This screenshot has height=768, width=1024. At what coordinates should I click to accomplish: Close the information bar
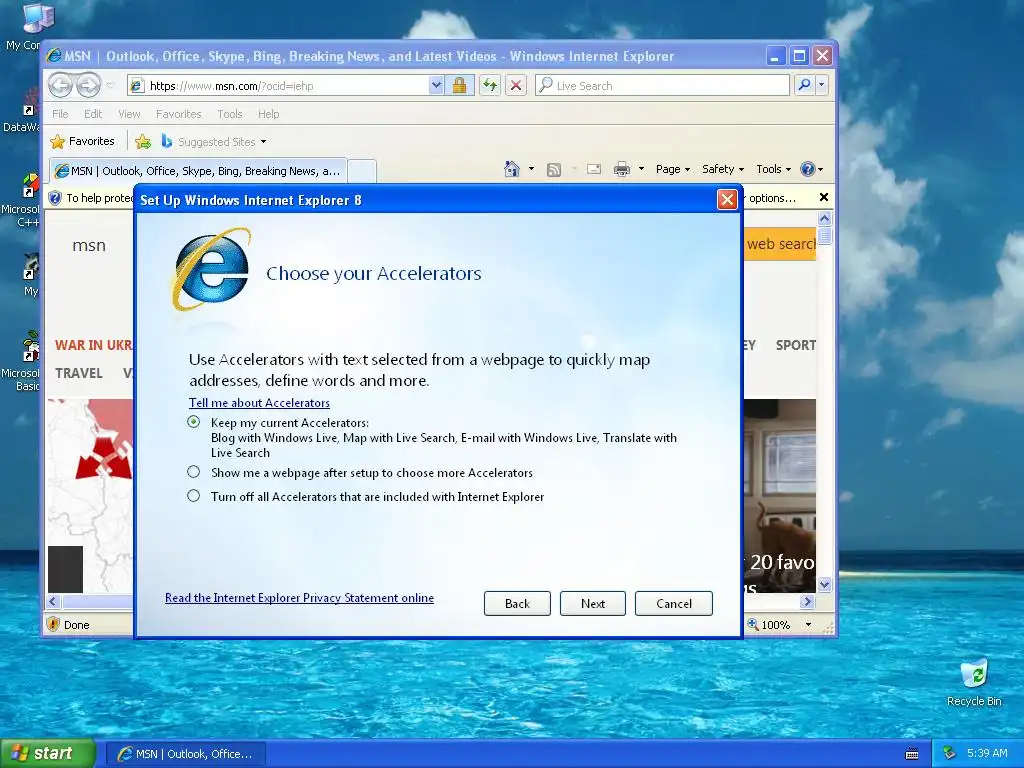(824, 197)
